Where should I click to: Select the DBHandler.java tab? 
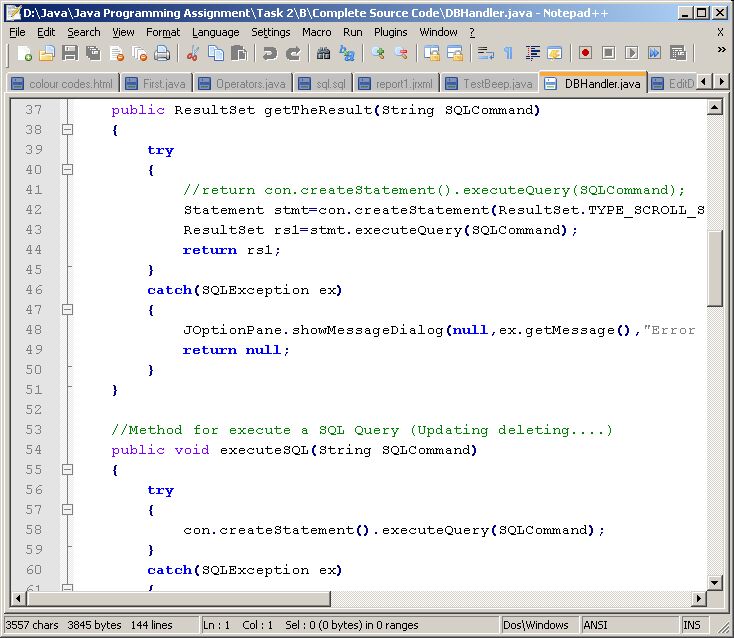pos(594,83)
